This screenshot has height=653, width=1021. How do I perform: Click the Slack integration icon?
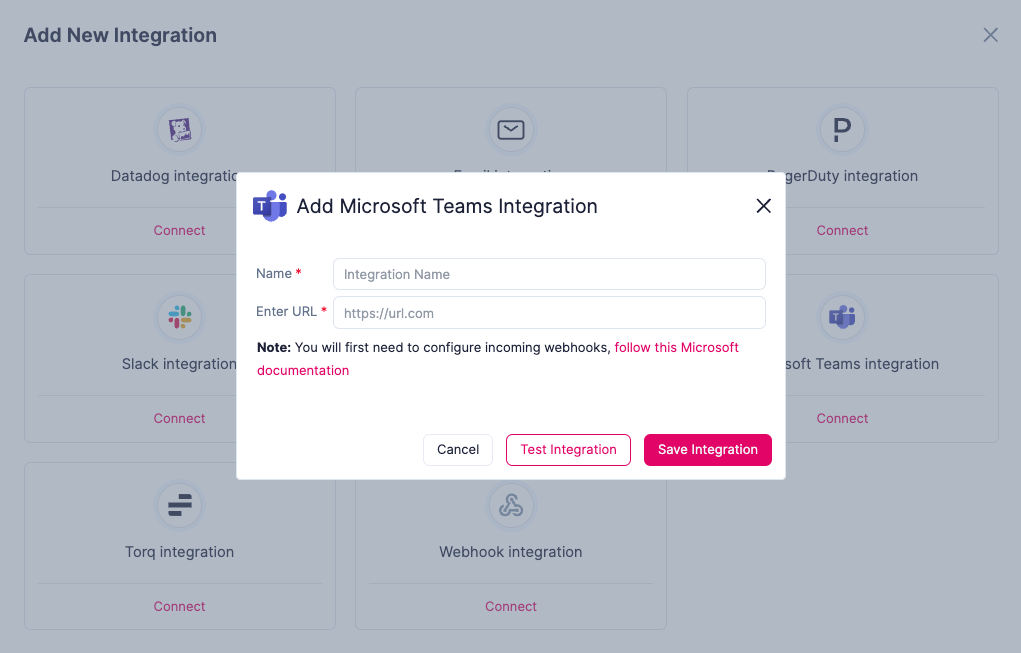coord(180,318)
